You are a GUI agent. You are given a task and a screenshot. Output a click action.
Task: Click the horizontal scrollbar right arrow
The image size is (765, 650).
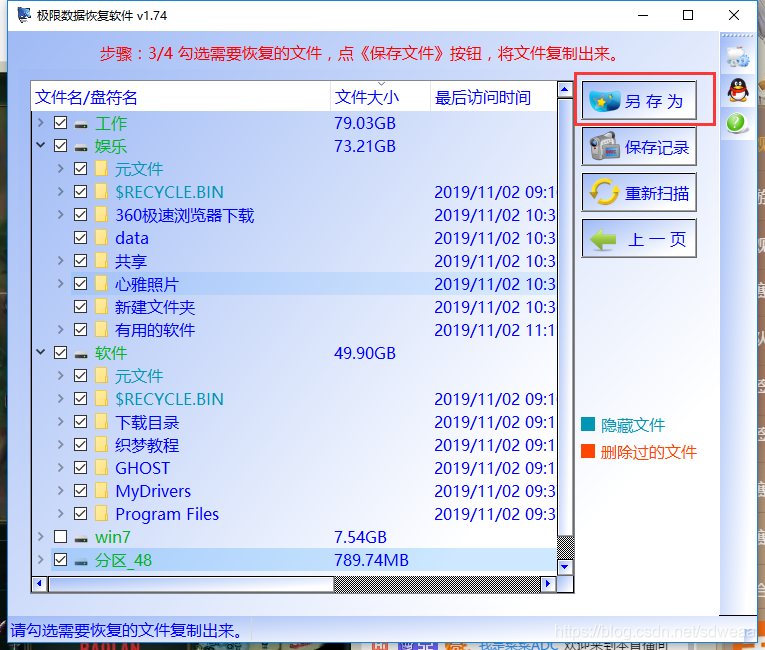tap(548, 584)
